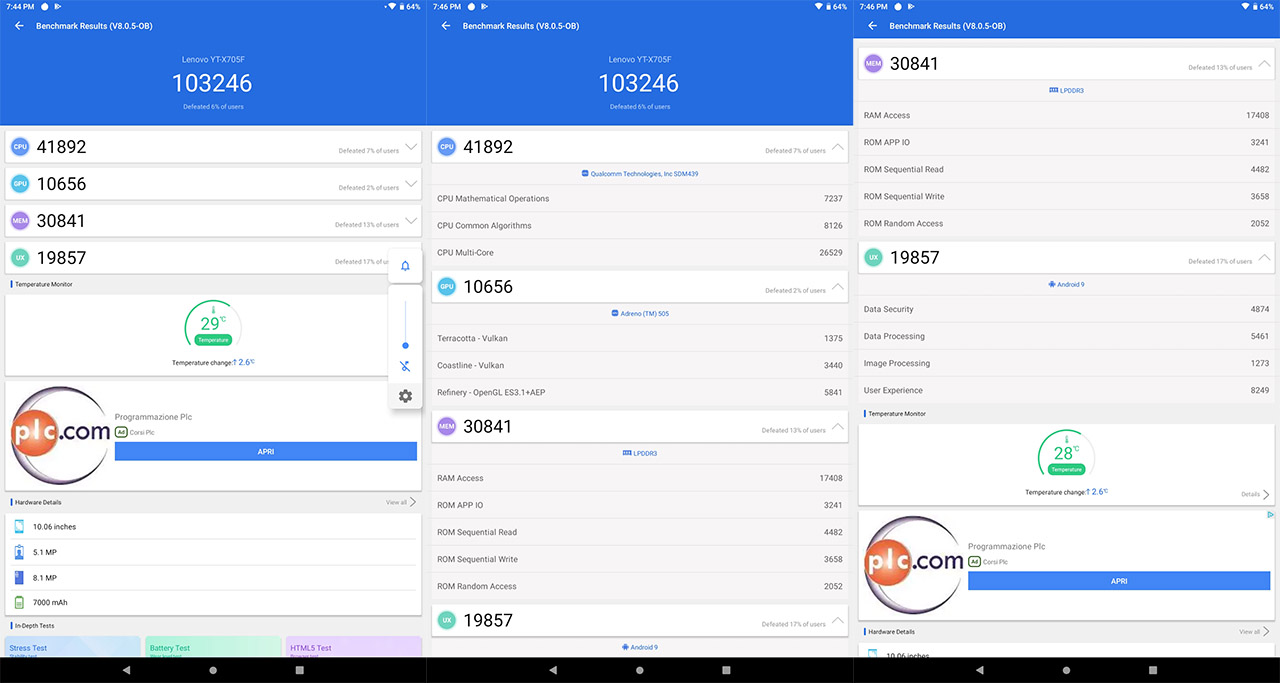Select Coastline - Vulkan row
Viewport: 1280px width, 683px height.
(x=640, y=366)
